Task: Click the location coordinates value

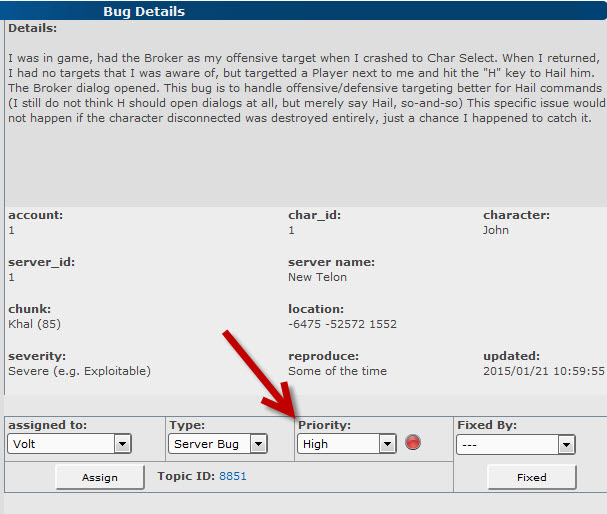Action: coord(342,324)
